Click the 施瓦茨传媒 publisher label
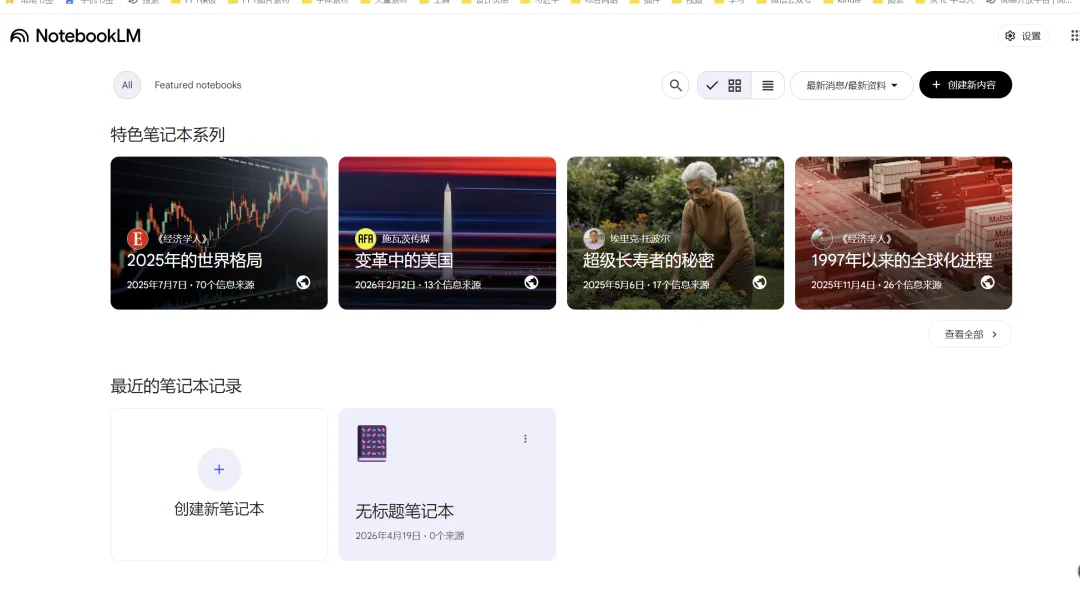Viewport: 1080px width, 611px height. click(x=406, y=239)
